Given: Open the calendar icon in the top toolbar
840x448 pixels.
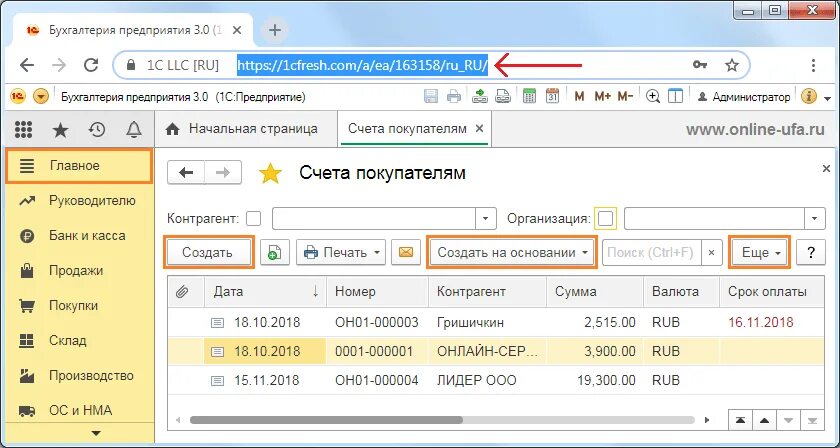Looking at the screenshot, I should (x=552, y=96).
